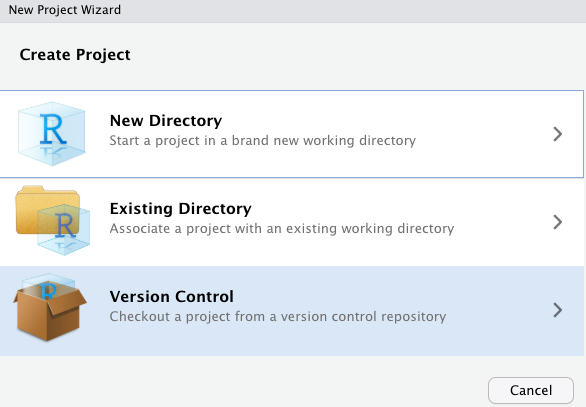Click the folder-with-cube Existing Directory icon
The width and height of the screenshot is (586, 407).
pyautogui.click(x=53, y=221)
